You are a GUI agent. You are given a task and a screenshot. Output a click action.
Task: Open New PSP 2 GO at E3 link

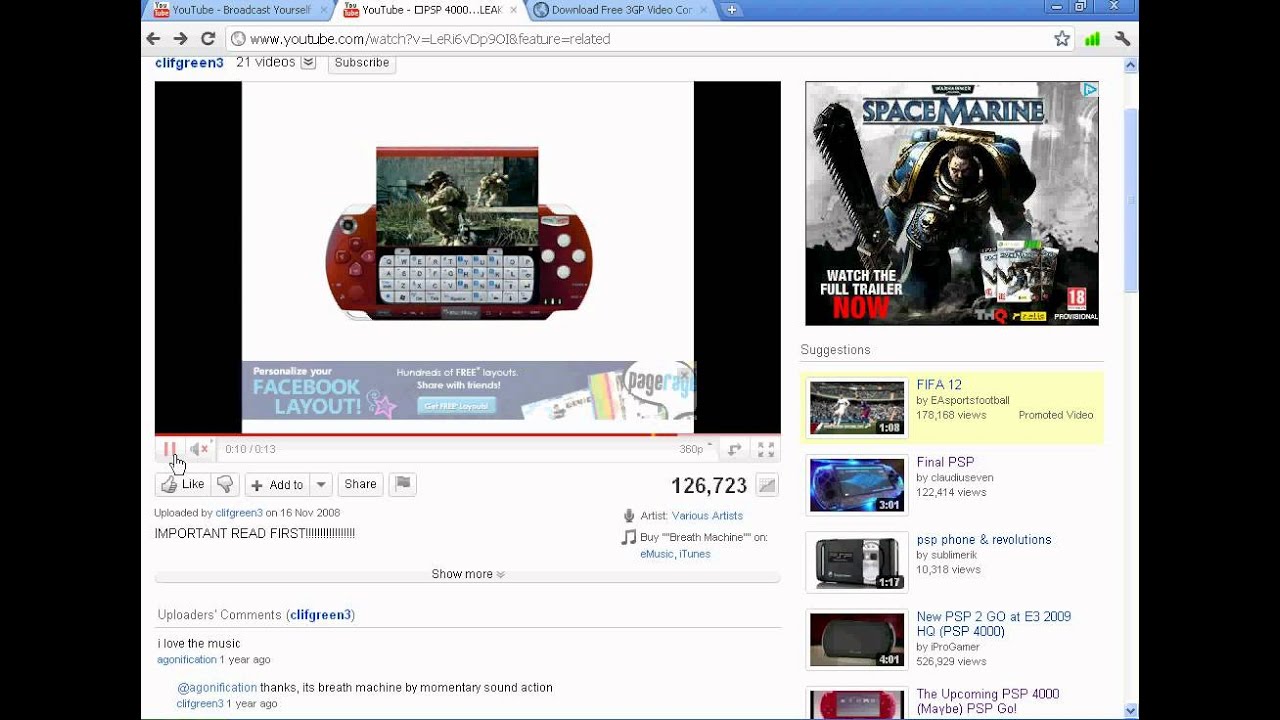click(x=994, y=624)
